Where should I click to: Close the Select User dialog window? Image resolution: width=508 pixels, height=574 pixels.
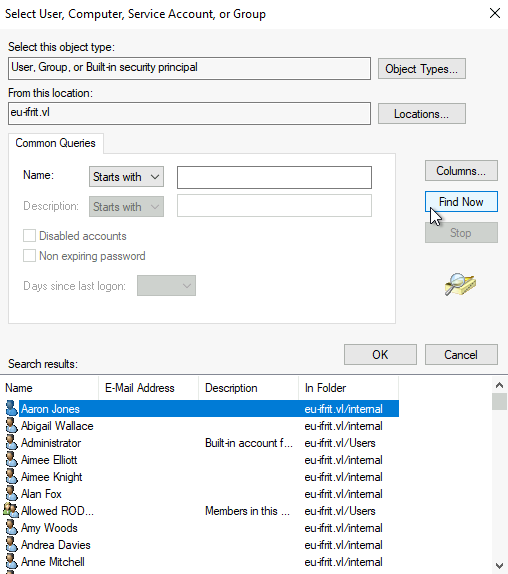(495, 13)
